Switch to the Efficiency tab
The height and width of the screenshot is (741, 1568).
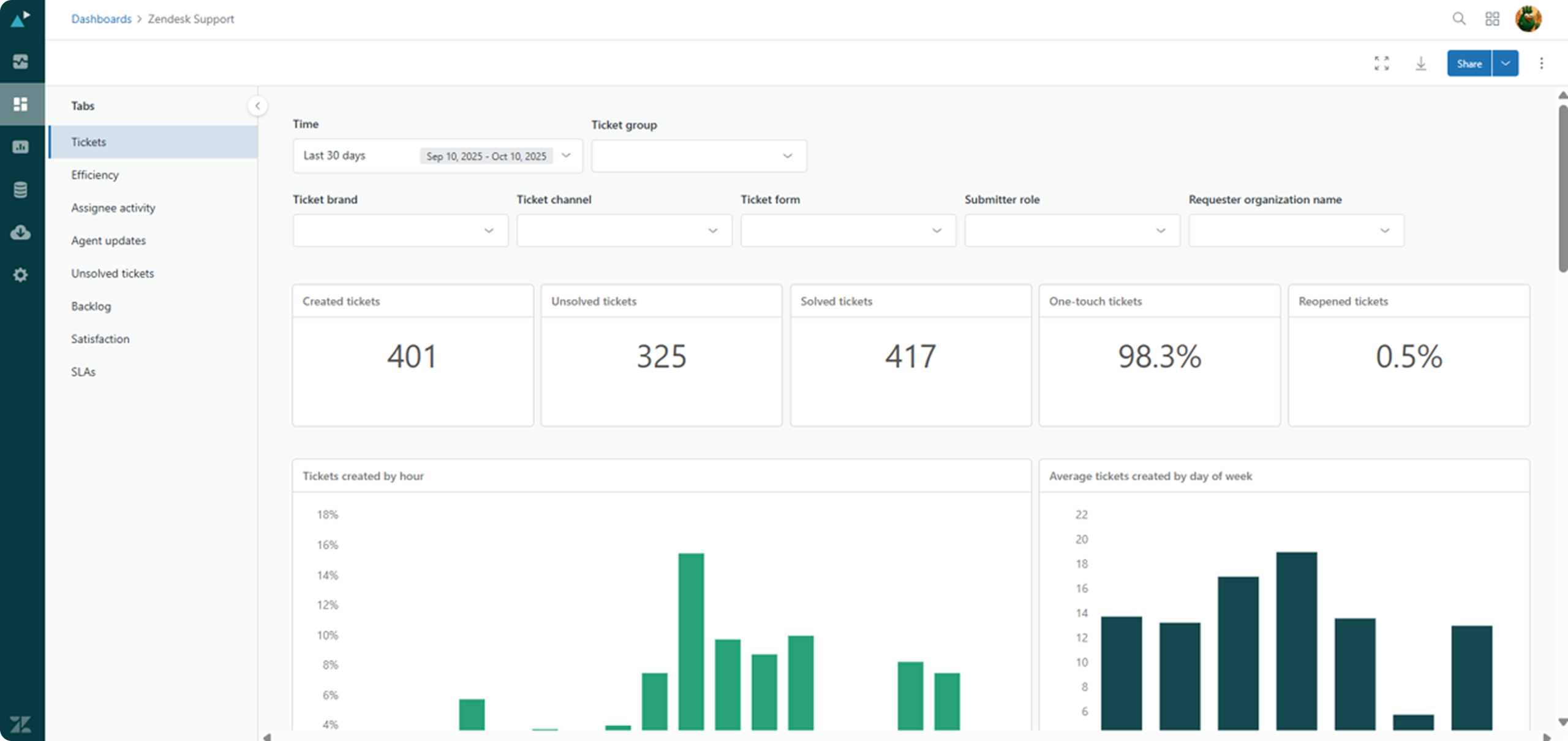pyautogui.click(x=95, y=175)
